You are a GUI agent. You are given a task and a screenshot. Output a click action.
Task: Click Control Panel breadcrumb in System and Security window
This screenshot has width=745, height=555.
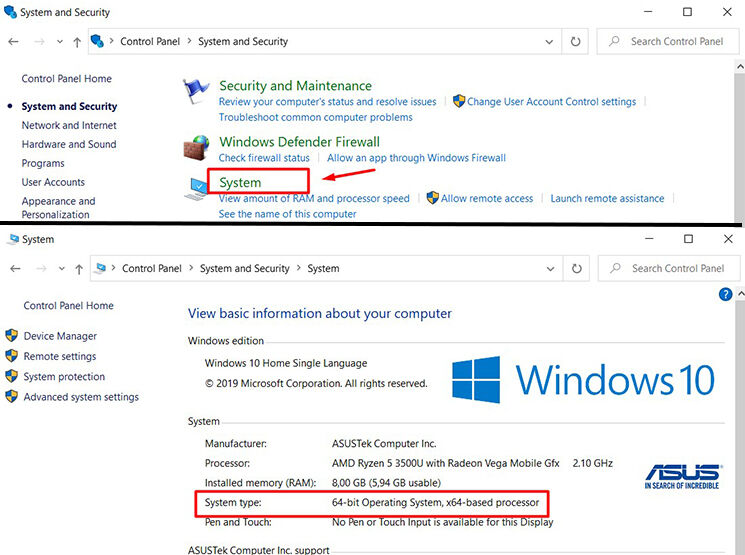pos(150,41)
